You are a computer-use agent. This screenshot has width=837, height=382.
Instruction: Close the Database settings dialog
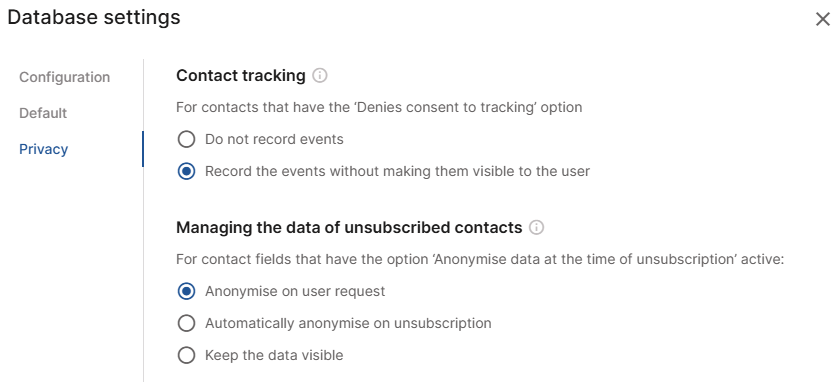(x=823, y=19)
